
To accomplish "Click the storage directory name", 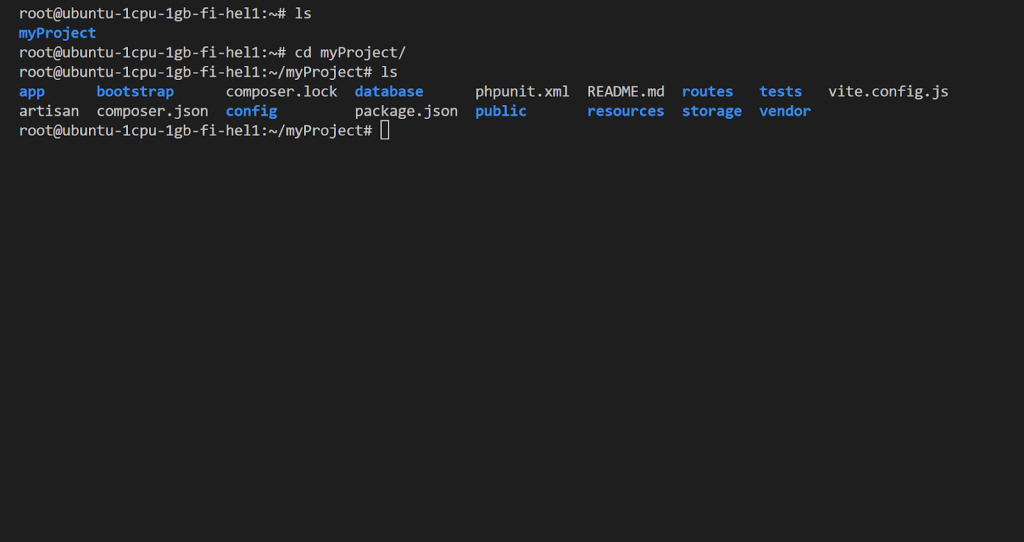I will click(x=712, y=111).
